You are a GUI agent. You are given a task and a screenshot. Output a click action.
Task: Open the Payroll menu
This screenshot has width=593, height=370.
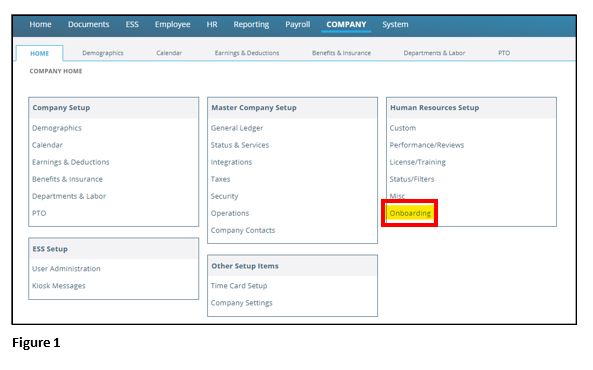click(298, 25)
